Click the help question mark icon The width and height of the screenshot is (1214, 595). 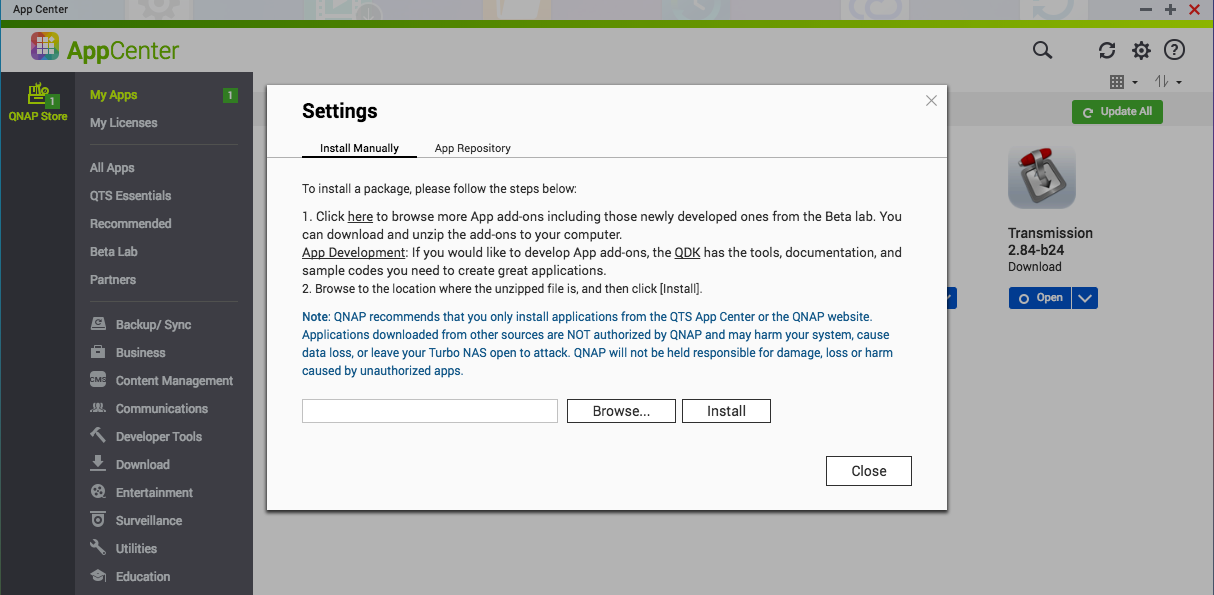tap(1175, 50)
